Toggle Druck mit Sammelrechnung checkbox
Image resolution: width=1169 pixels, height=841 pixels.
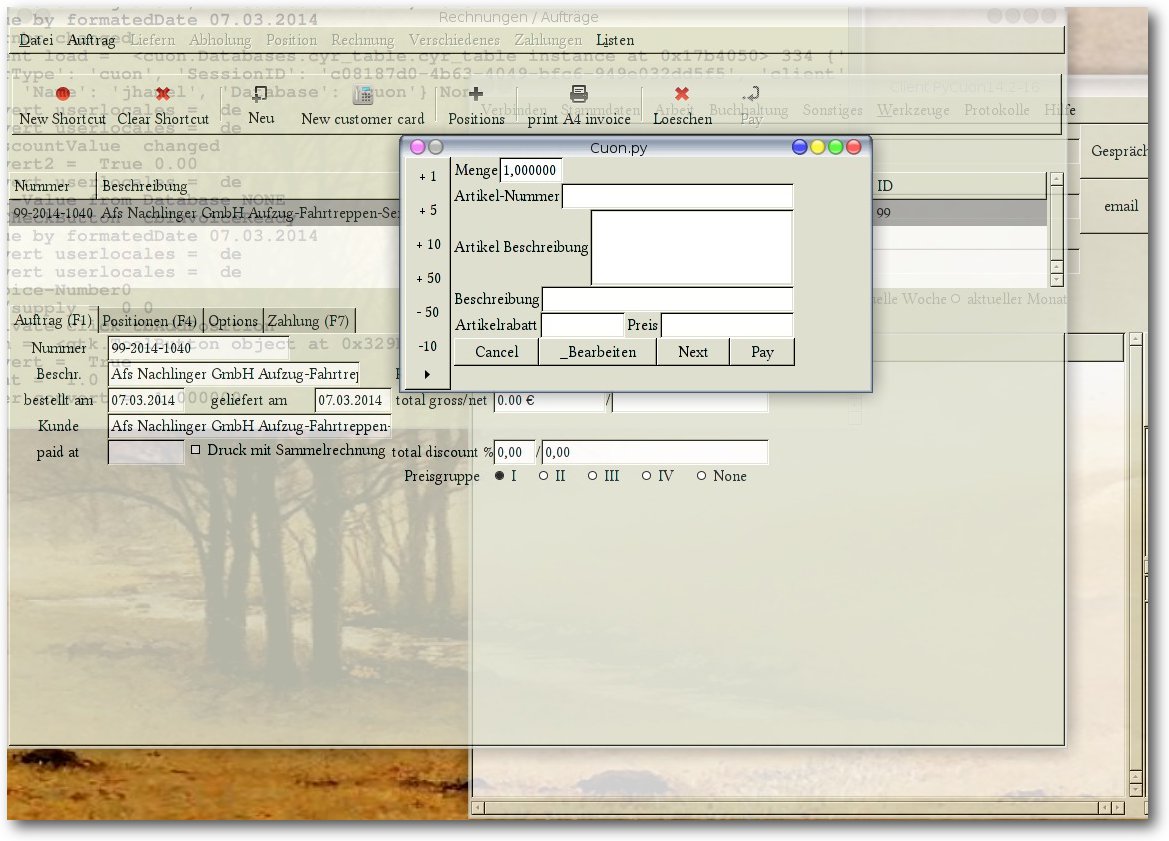point(195,450)
